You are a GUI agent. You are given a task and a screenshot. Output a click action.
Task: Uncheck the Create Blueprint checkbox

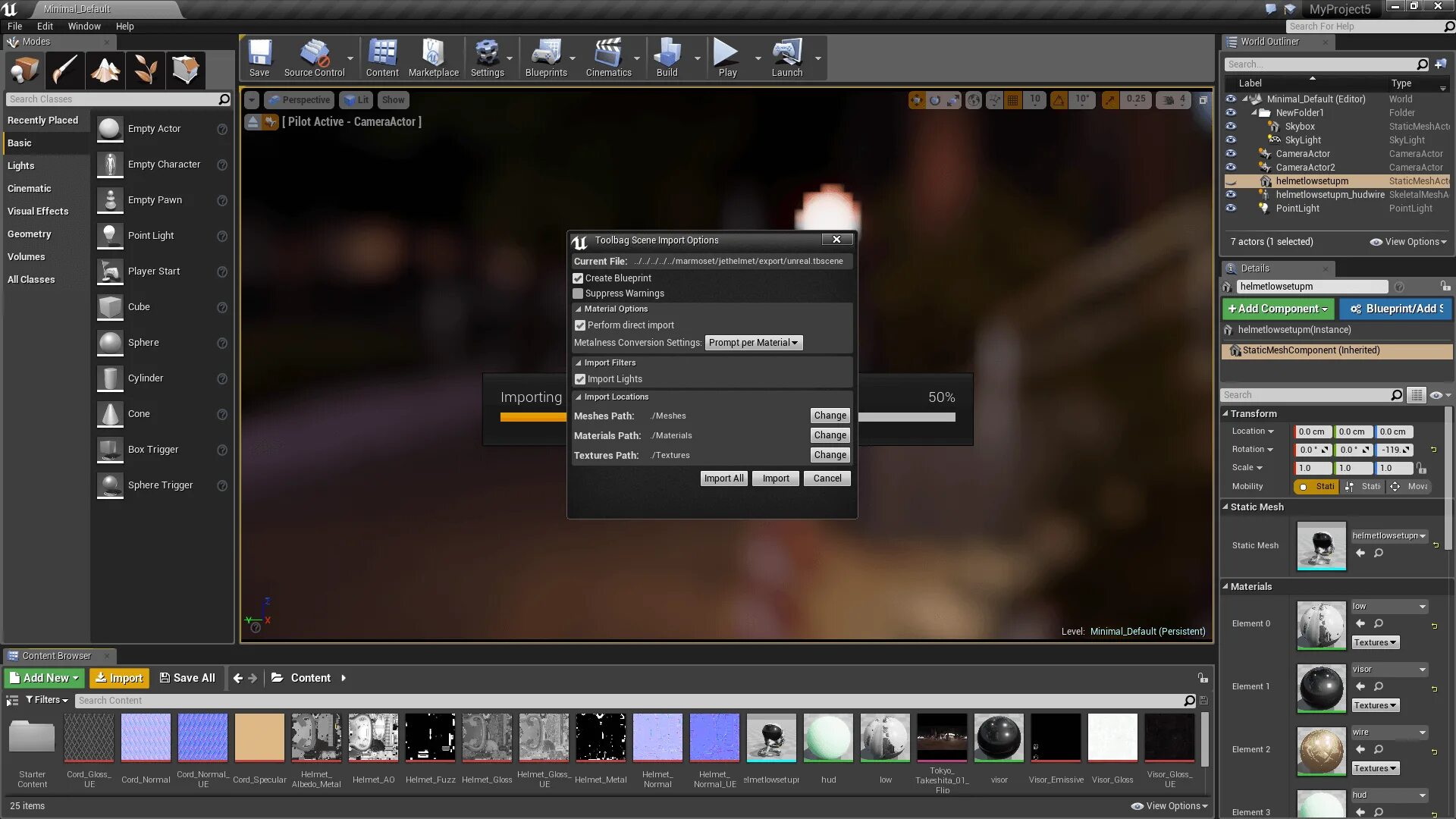tap(578, 278)
